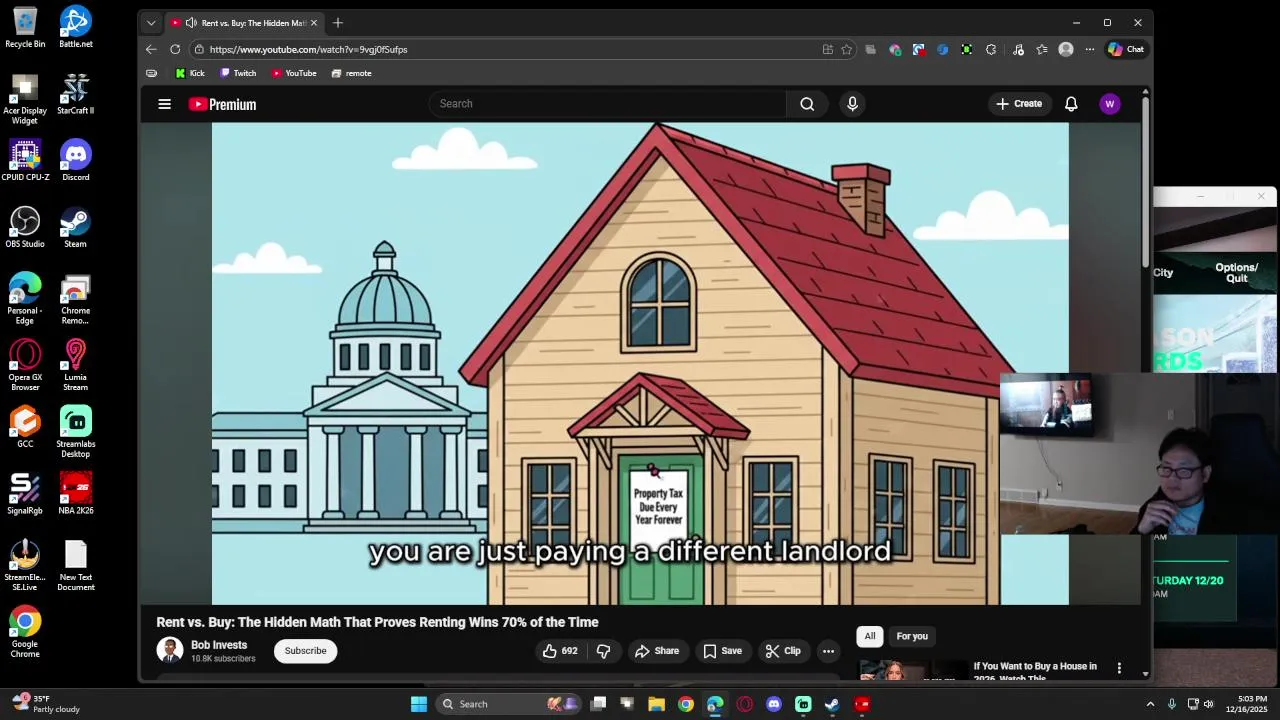1280x720 pixels.
Task: Open OBS Studio desktop shortcut
Action: [25, 227]
